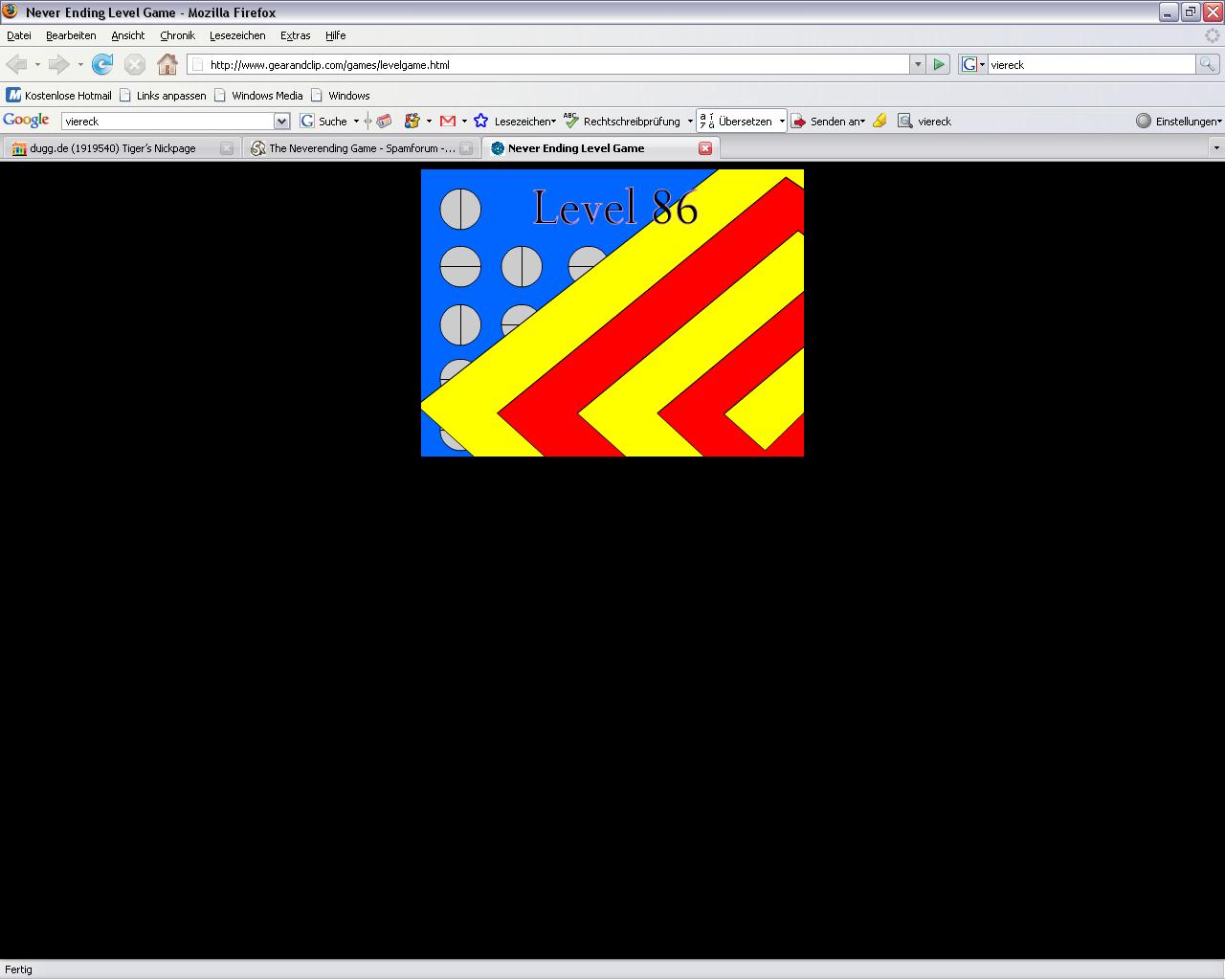This screenshot has height=980, width=1225.
Task: Open the URL history dropdown arrow
Action: [x=918, y=64]
